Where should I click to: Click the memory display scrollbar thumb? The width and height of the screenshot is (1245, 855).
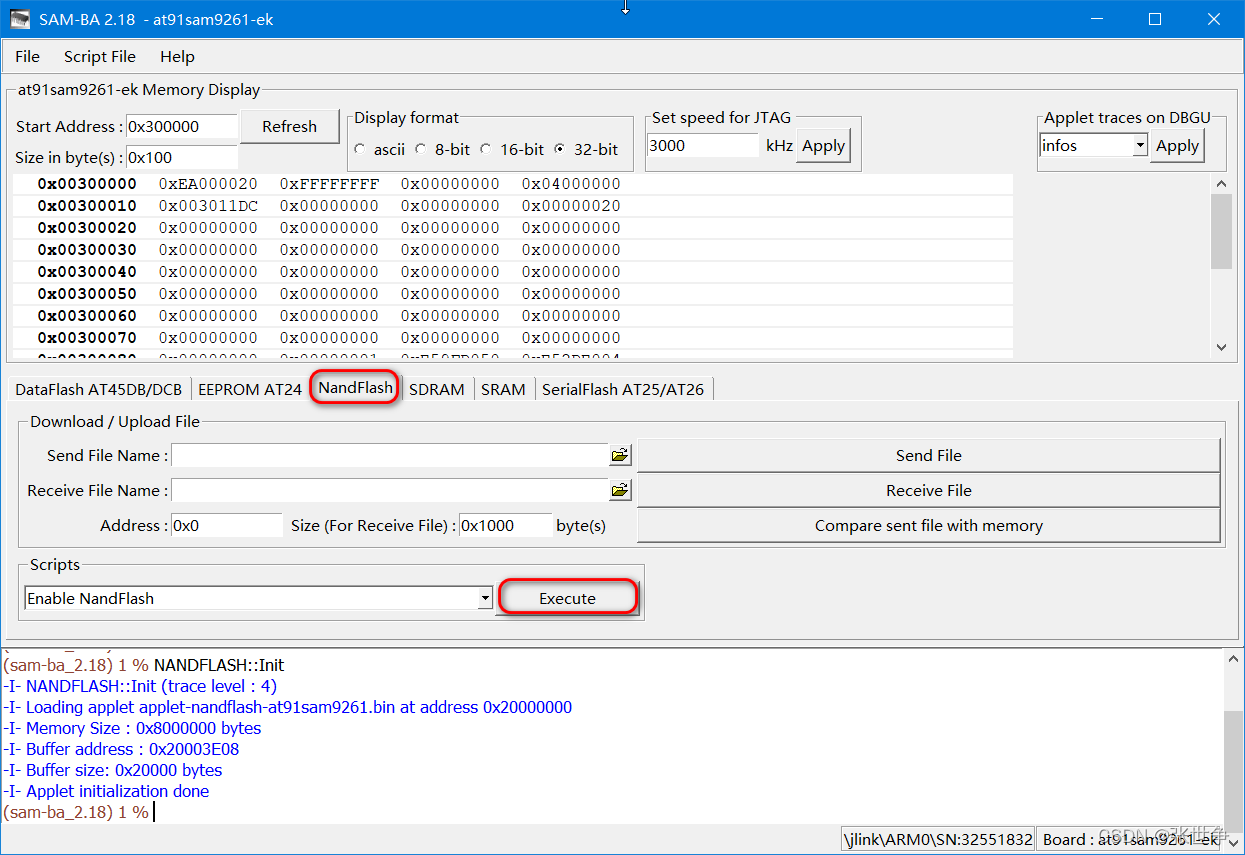(1221, 231)
